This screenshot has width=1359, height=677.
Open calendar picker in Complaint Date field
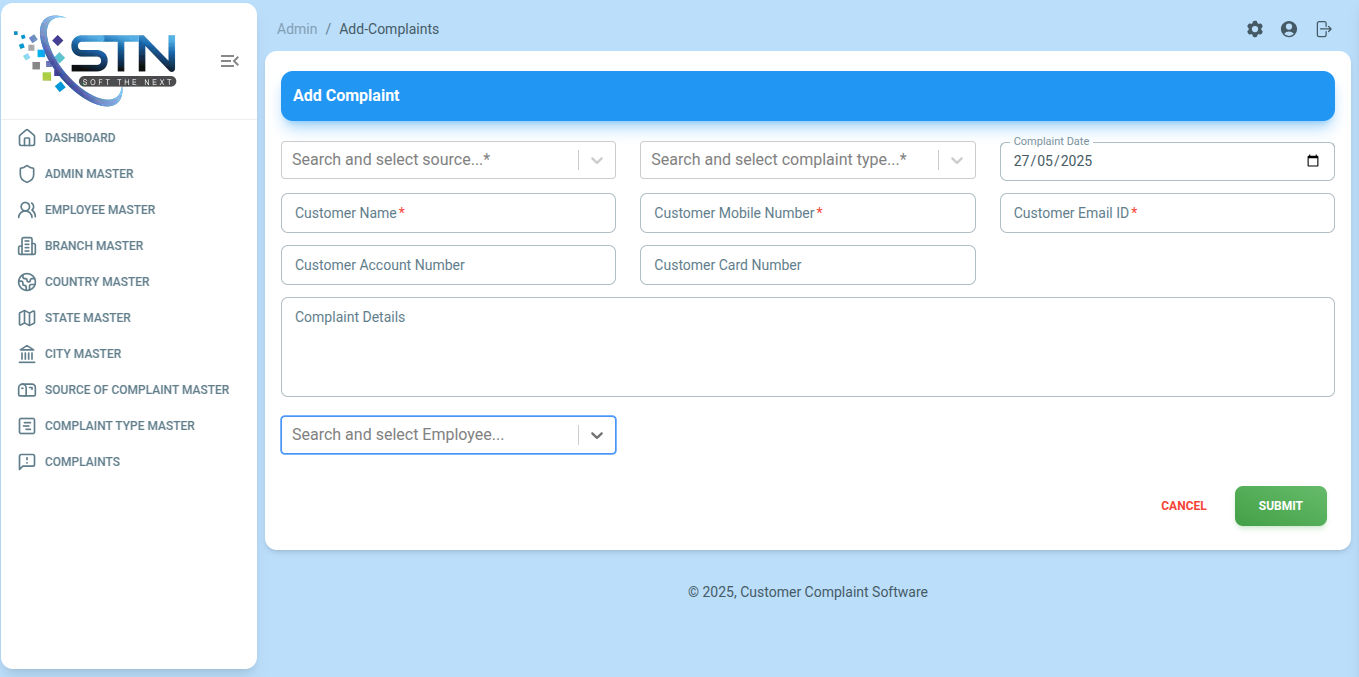tap(1313, 161)
